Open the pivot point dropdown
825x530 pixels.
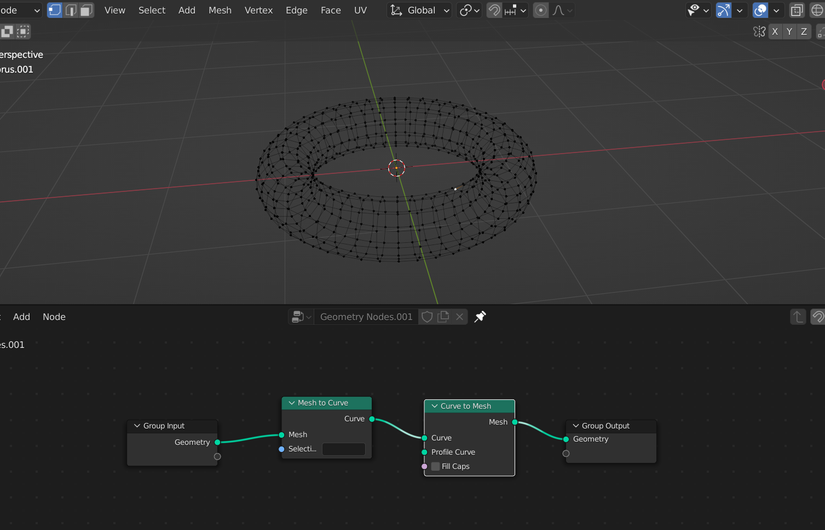(469, 10)
